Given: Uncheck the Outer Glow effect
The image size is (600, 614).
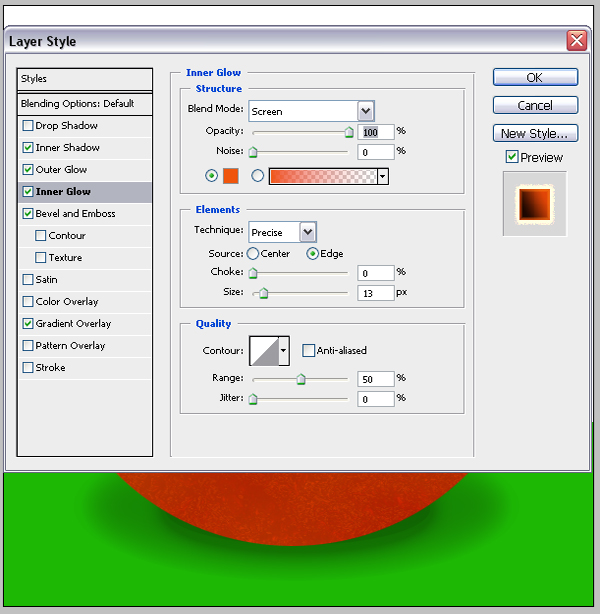Looking at the screenshot, I should 28,170.
